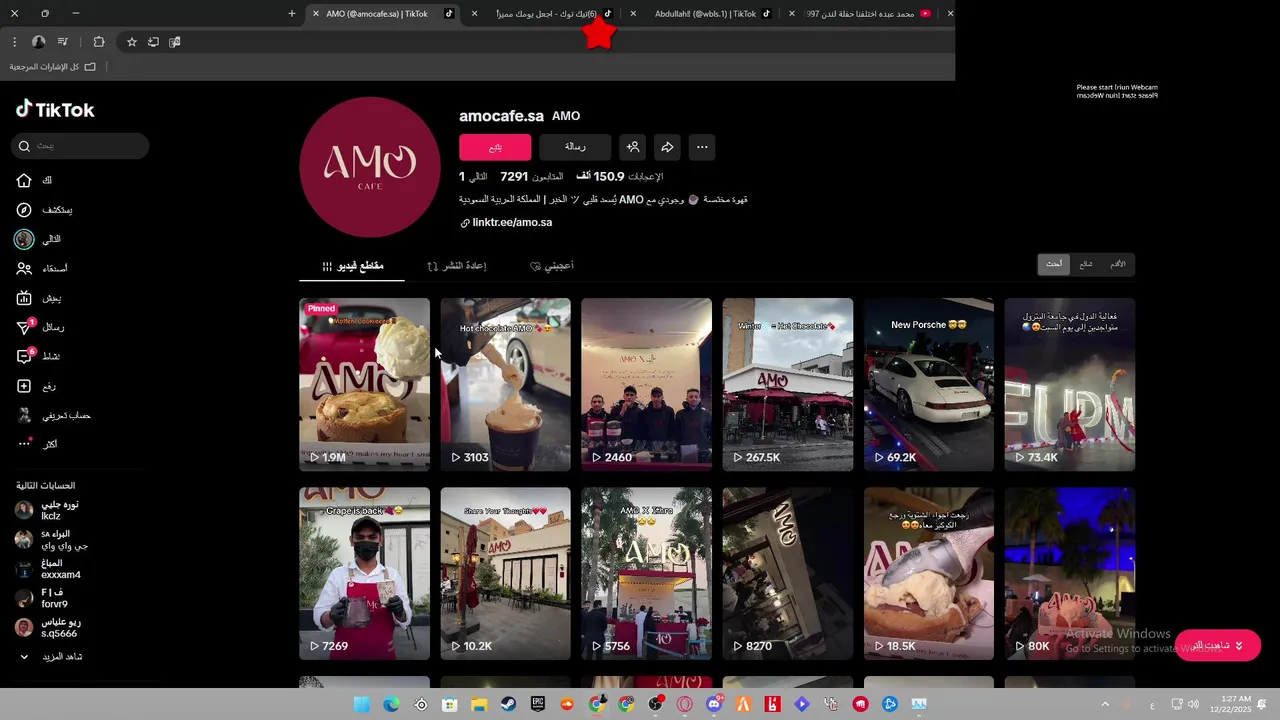Click the Message button 'رسالة'
This screenshot has height=720, width=1280.
(x=575, y=147)
